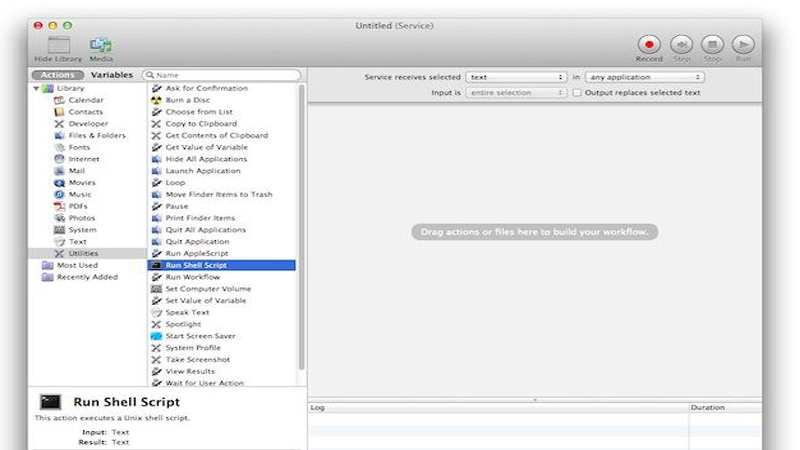Open the Most Used smart folder
The image size is (800, 450).
pyautogui.click(x=76, y=265)
